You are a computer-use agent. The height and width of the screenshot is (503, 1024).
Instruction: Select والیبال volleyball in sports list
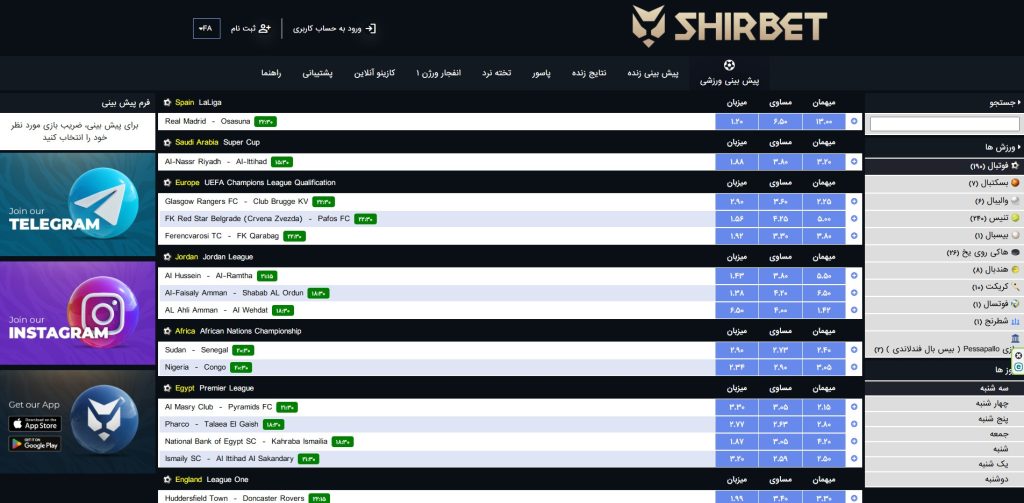coord(944,201)
